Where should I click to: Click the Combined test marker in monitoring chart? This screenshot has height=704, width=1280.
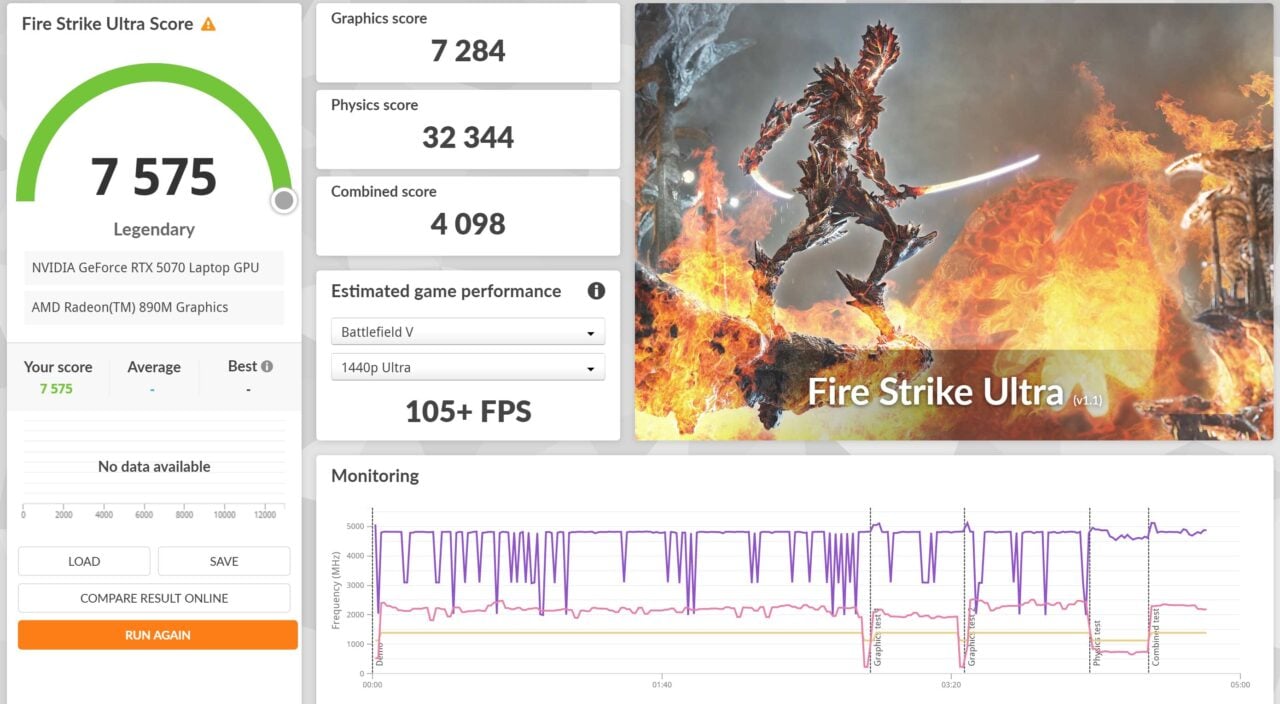[x=1155, y=637]
